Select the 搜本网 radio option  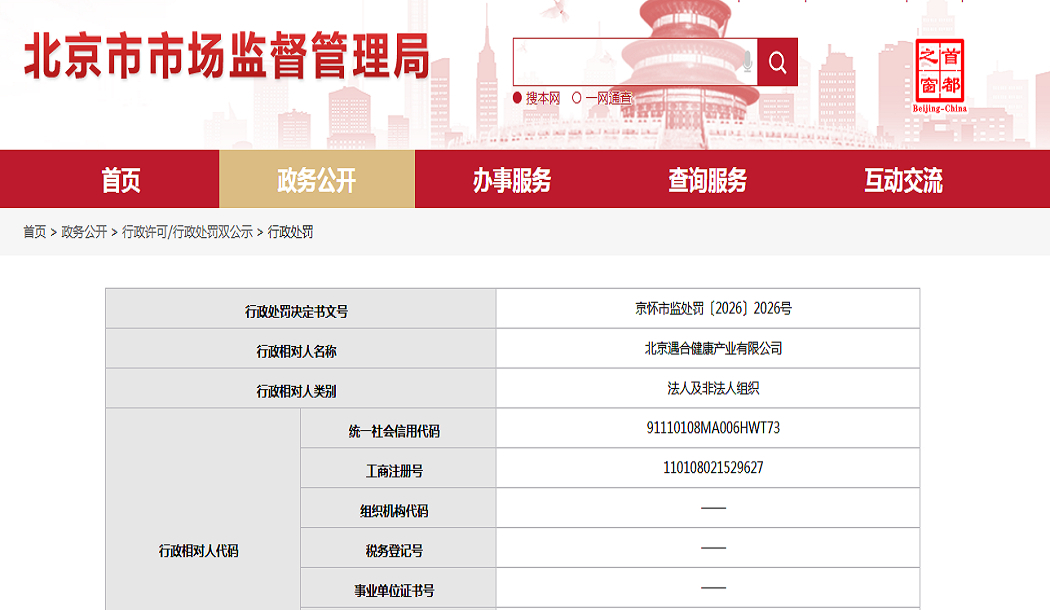coord(517,98)
